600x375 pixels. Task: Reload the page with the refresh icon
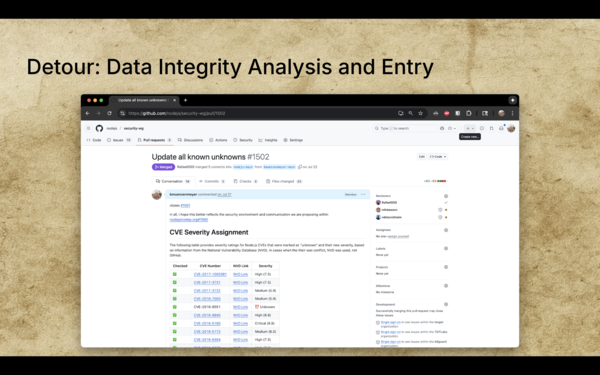pyautogui.click(x=109, y=113)
